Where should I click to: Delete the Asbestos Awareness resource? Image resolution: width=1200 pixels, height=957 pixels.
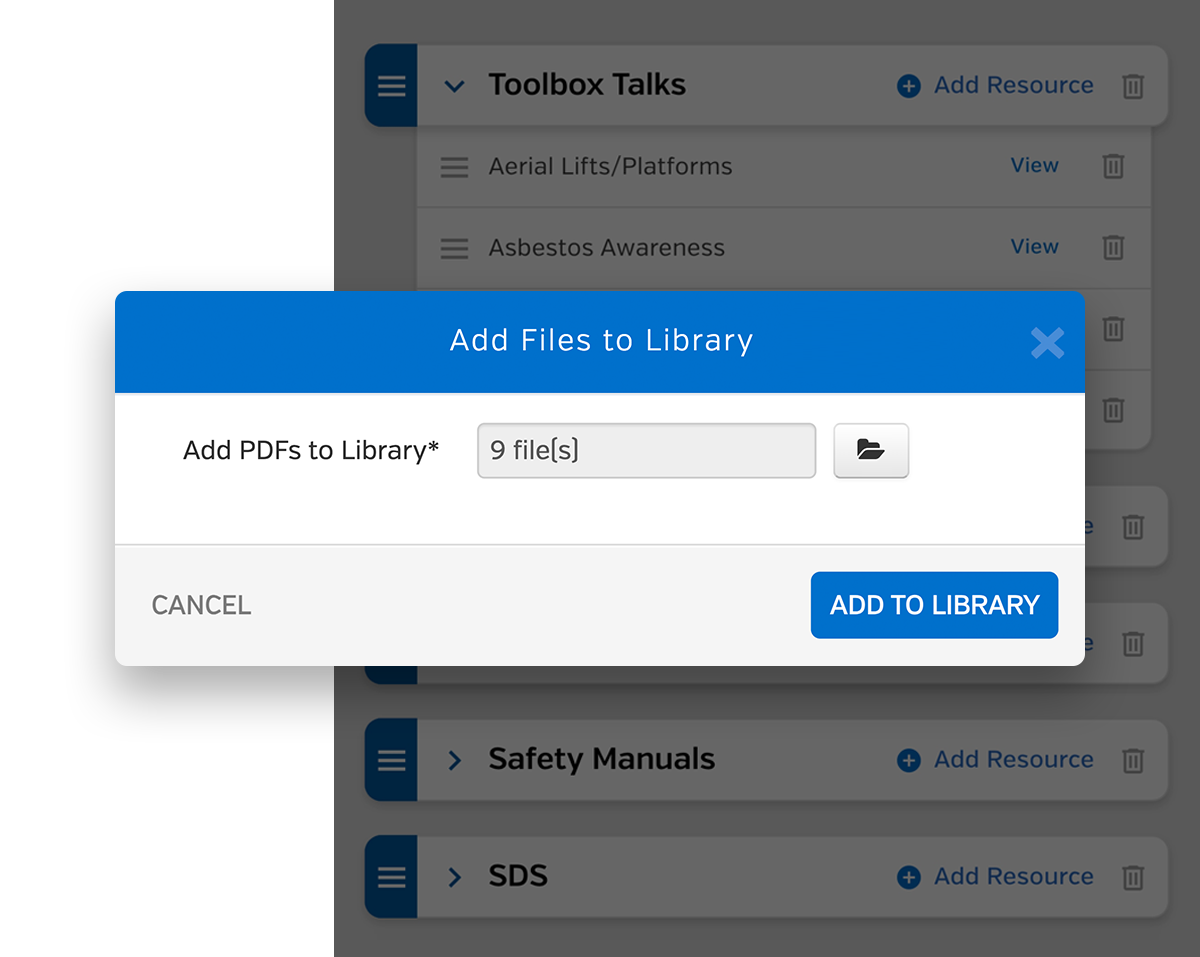1113,247
